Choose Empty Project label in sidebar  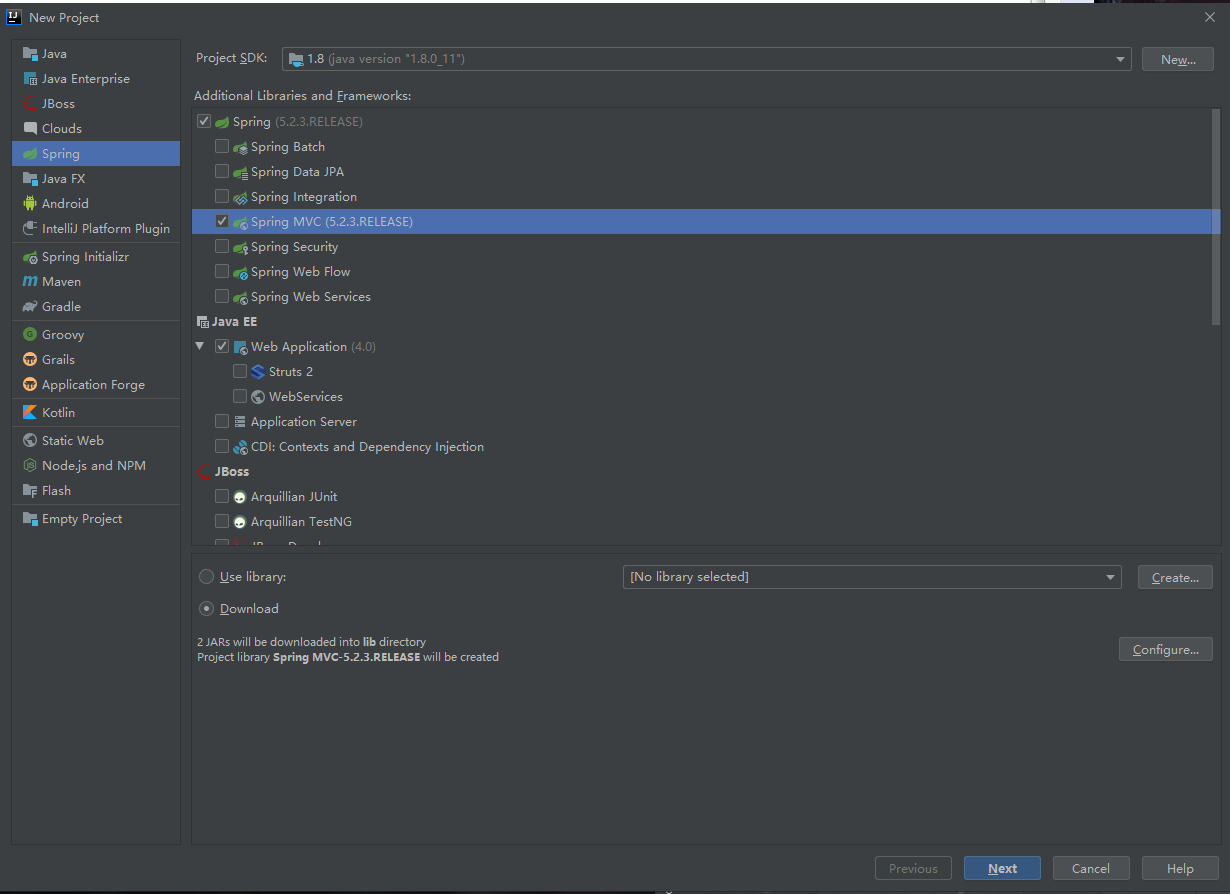pos(82,519)
